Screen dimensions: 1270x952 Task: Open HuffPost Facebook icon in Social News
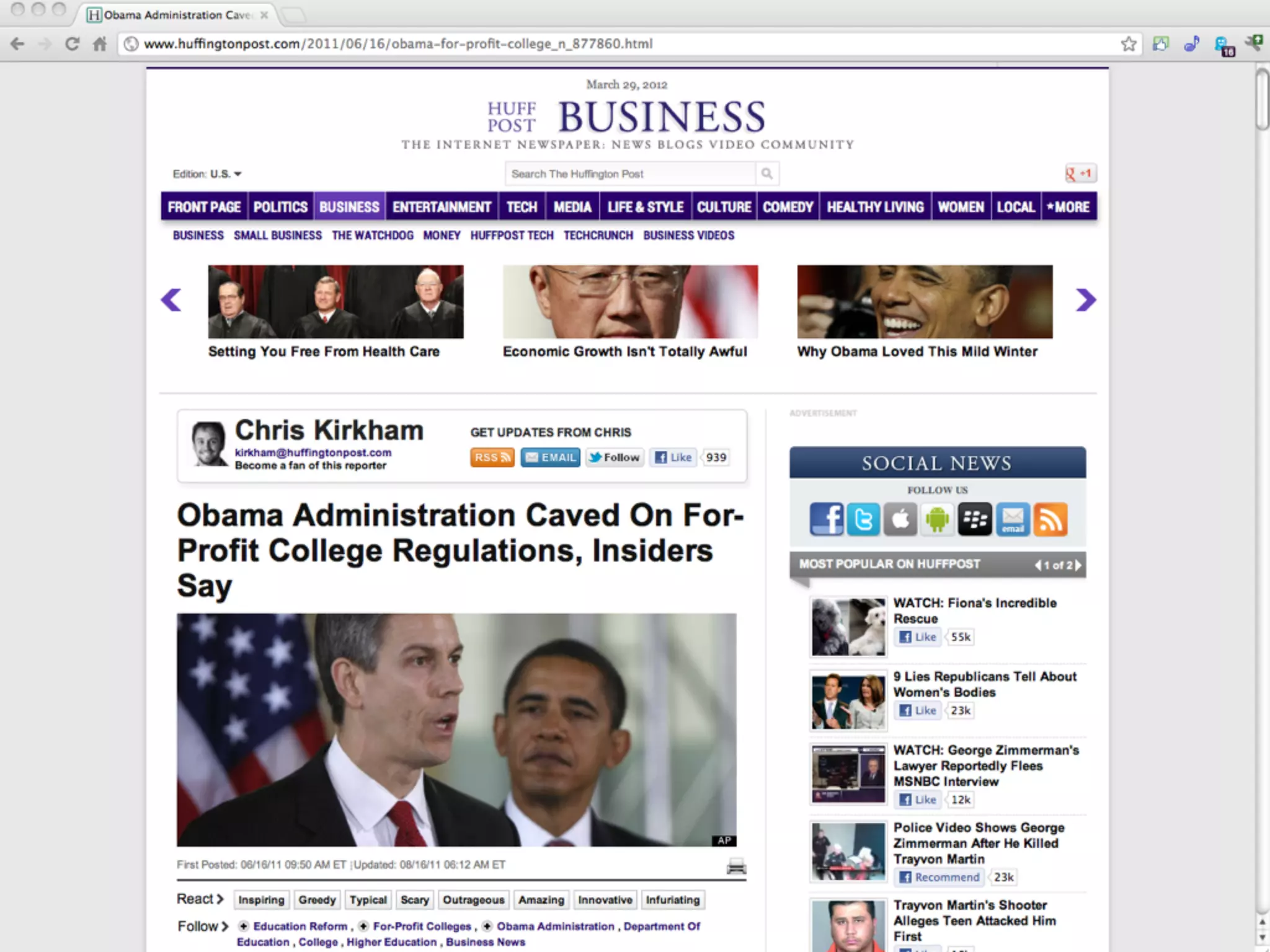pyautogui.click(x=826, y=519)
